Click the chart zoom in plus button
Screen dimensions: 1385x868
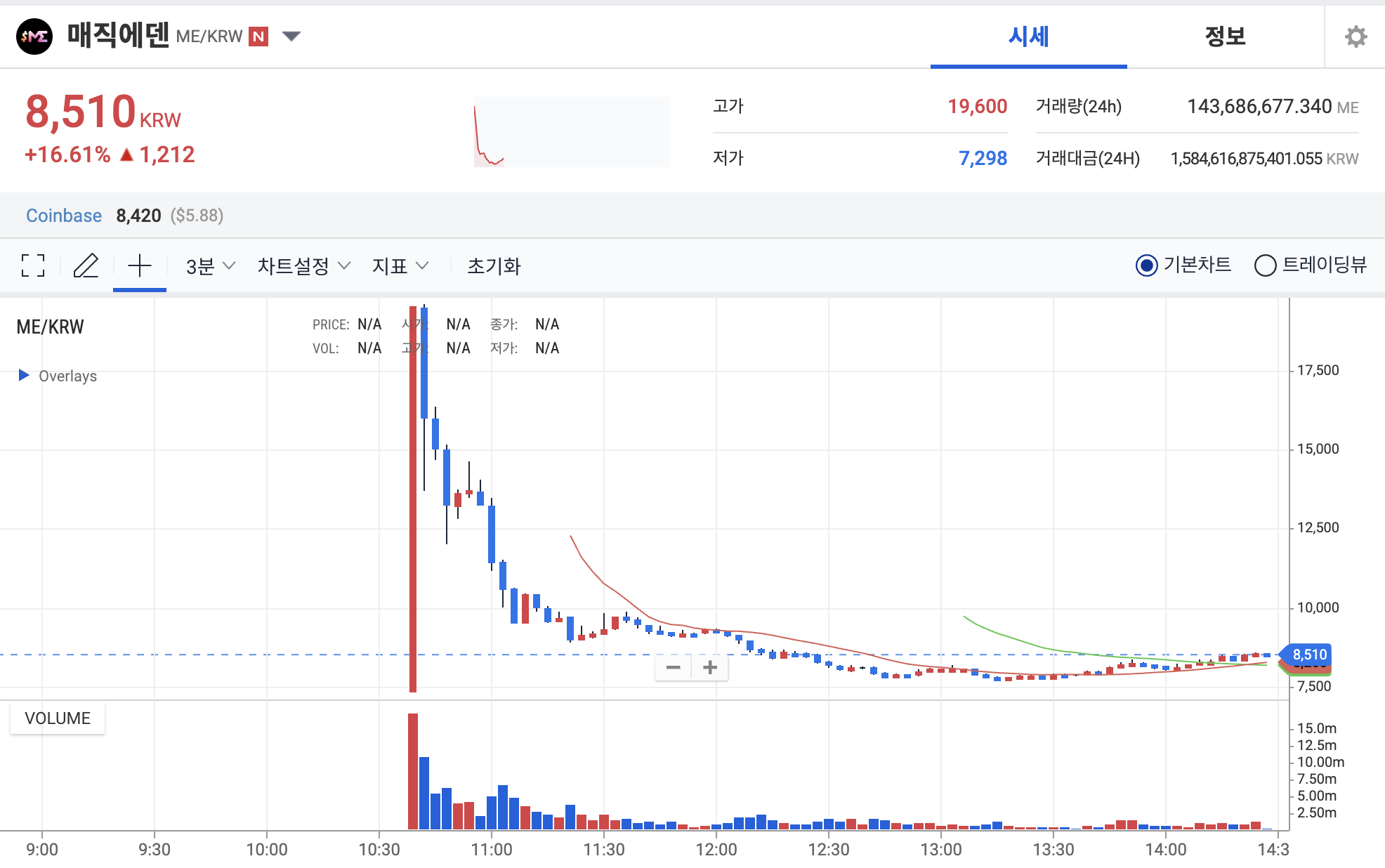point(710,667)
